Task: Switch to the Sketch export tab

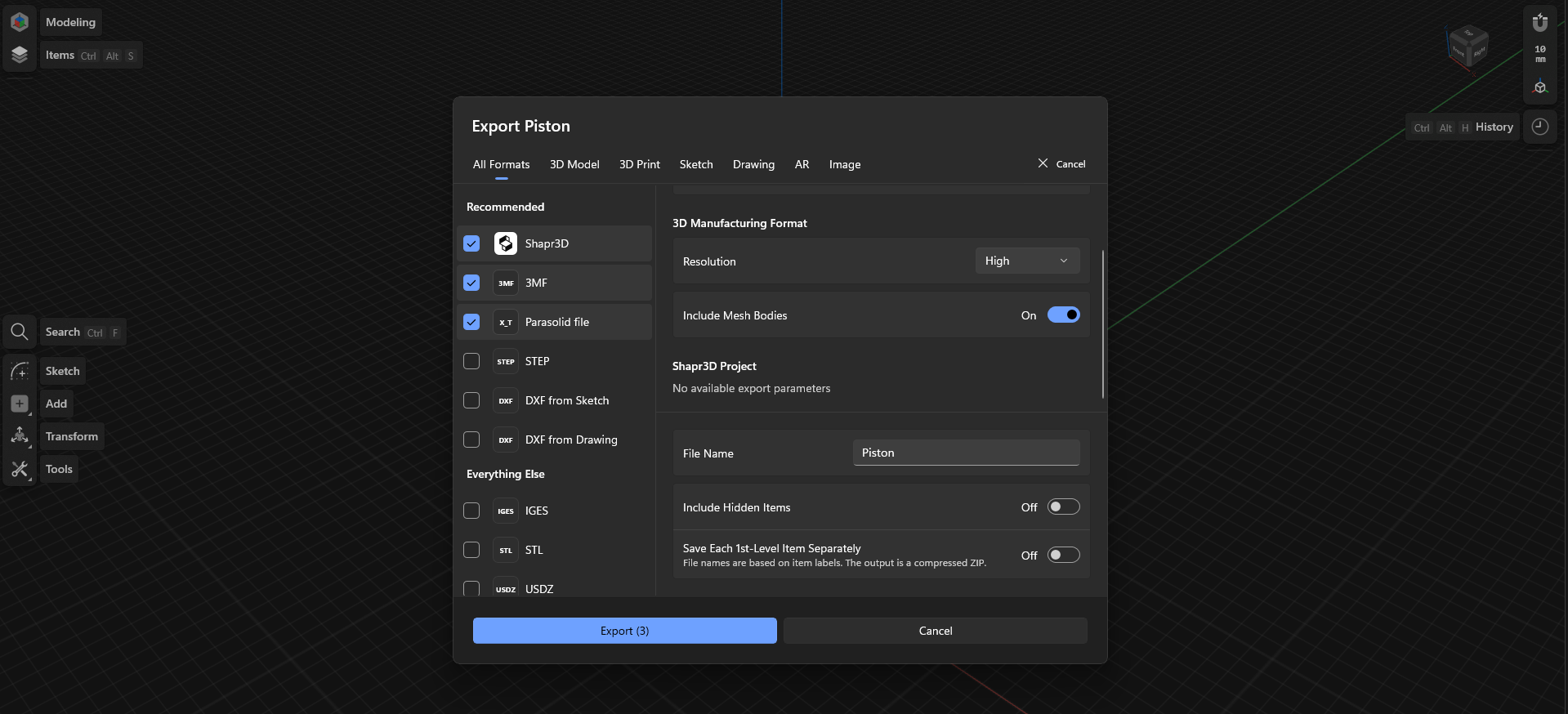Action: click(696, 164)
